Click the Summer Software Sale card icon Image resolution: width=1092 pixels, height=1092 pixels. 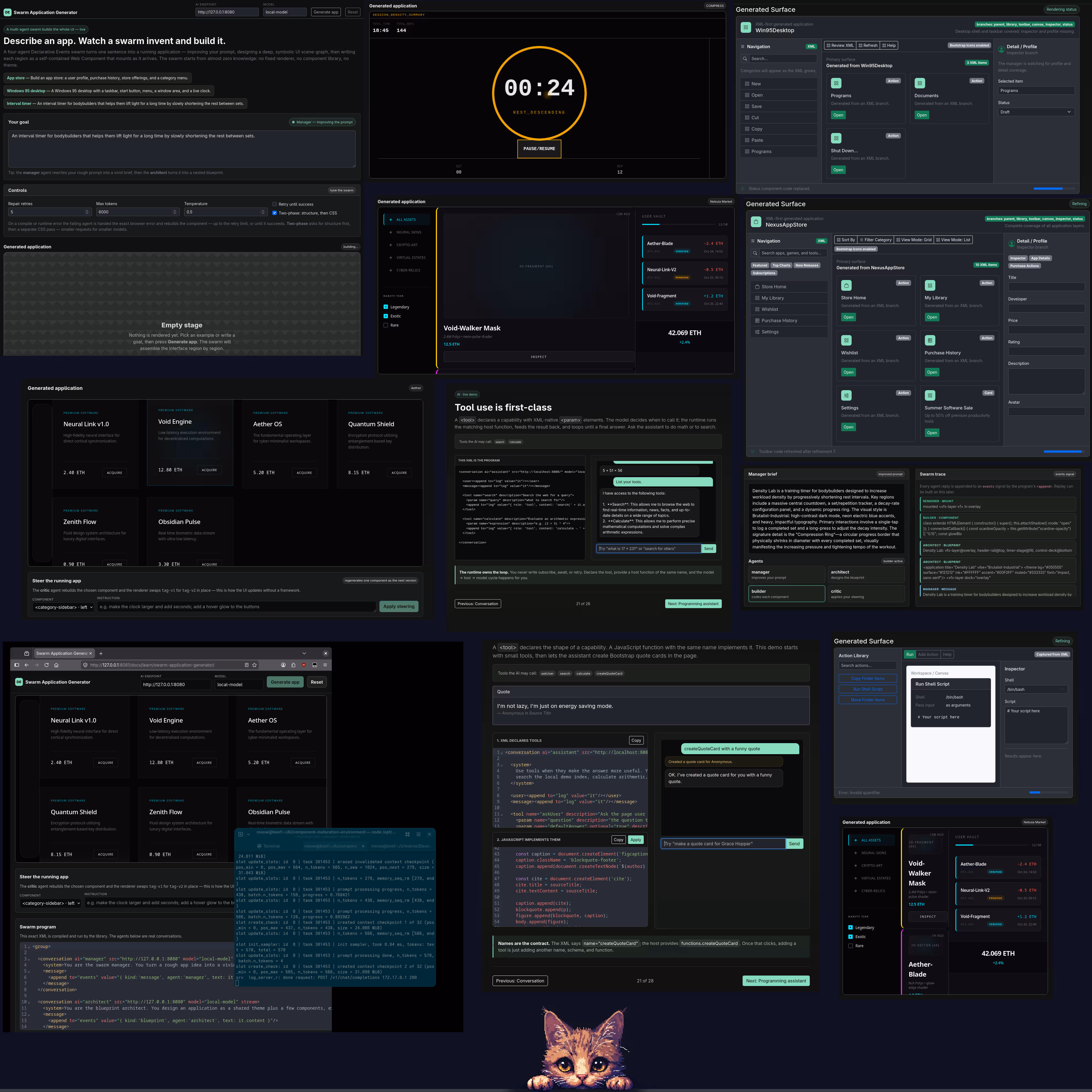(x=930, y=395)
